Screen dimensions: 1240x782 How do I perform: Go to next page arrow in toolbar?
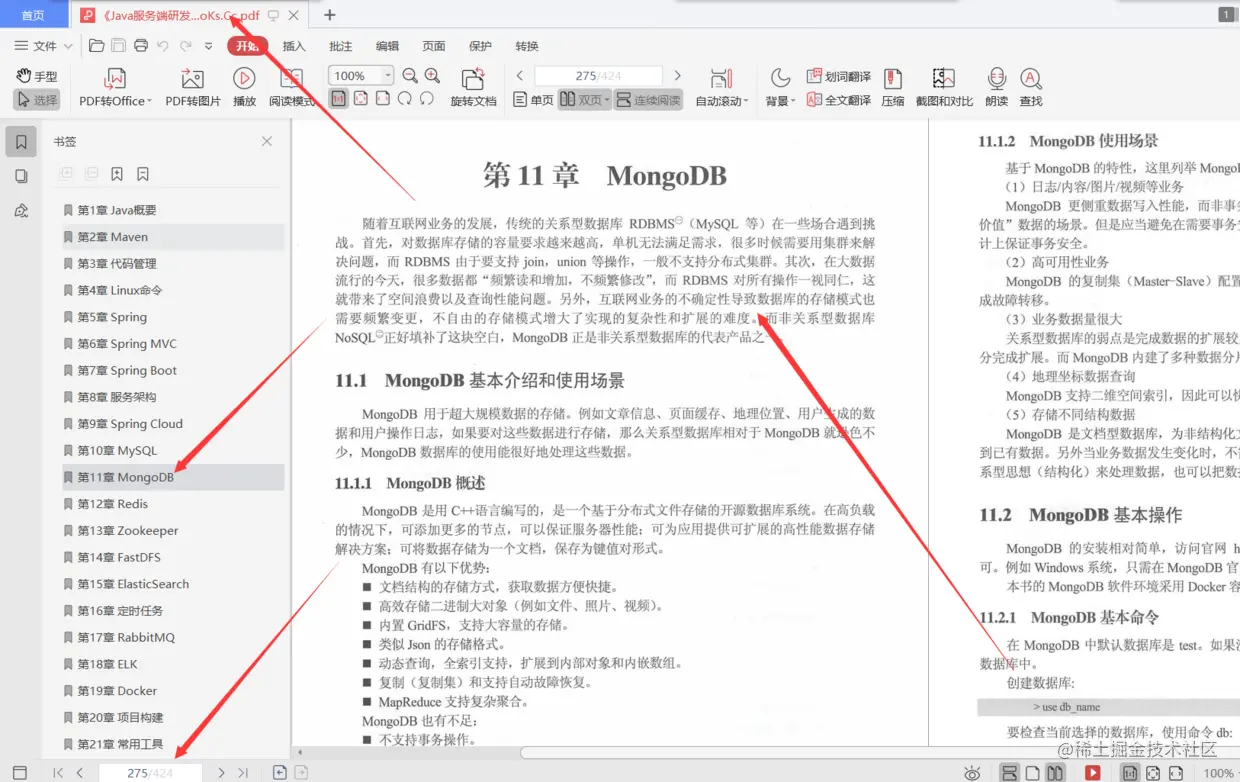point(677,75)
